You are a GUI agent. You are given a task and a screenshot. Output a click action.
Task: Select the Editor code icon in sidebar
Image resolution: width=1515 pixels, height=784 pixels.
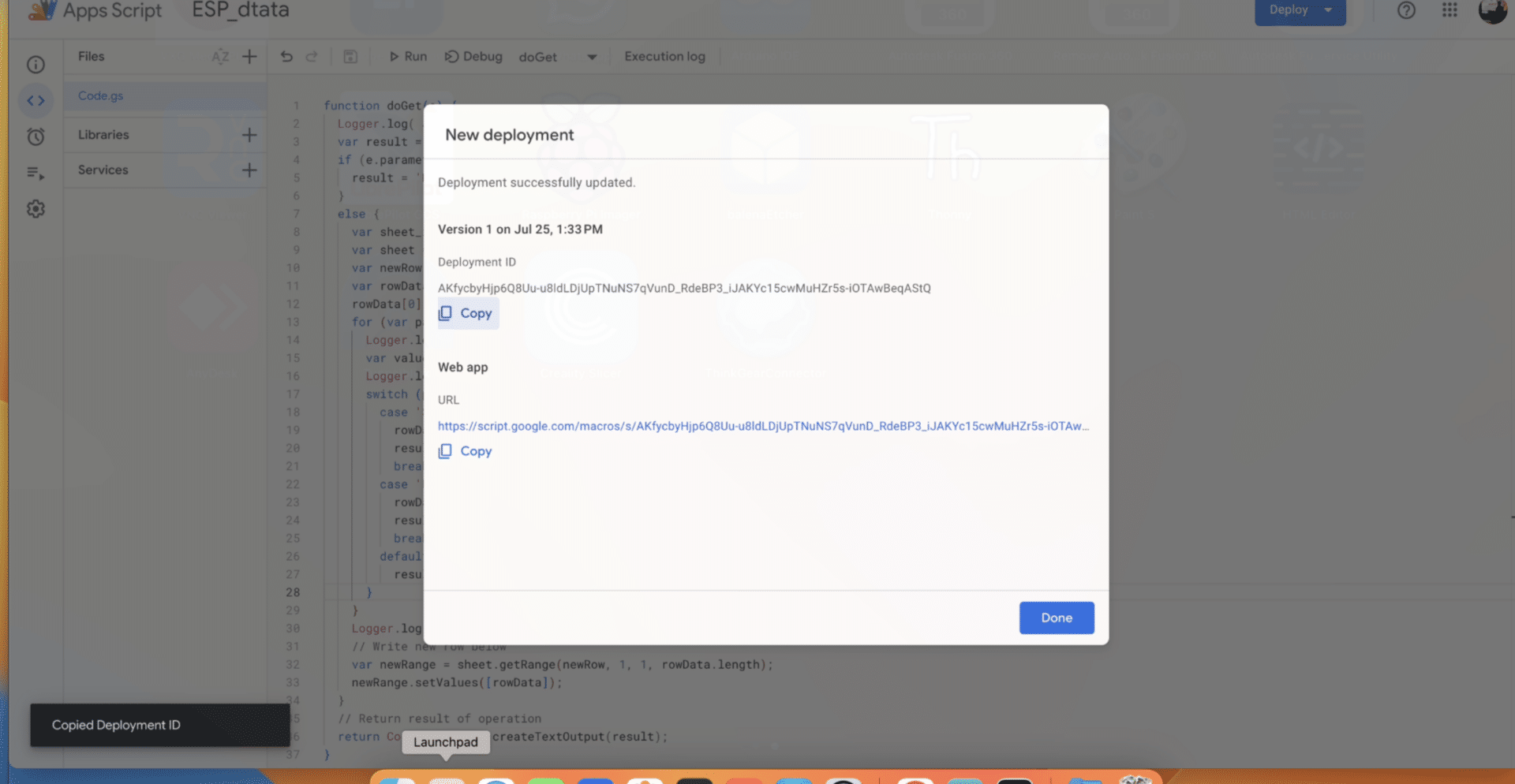pyautogui.click(x=36, y=100)
